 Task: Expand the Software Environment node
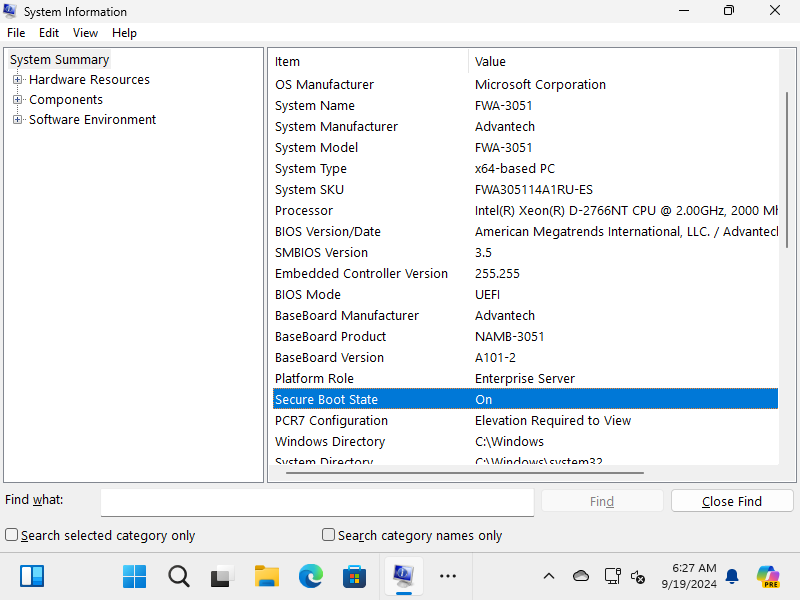pos(17,119)
